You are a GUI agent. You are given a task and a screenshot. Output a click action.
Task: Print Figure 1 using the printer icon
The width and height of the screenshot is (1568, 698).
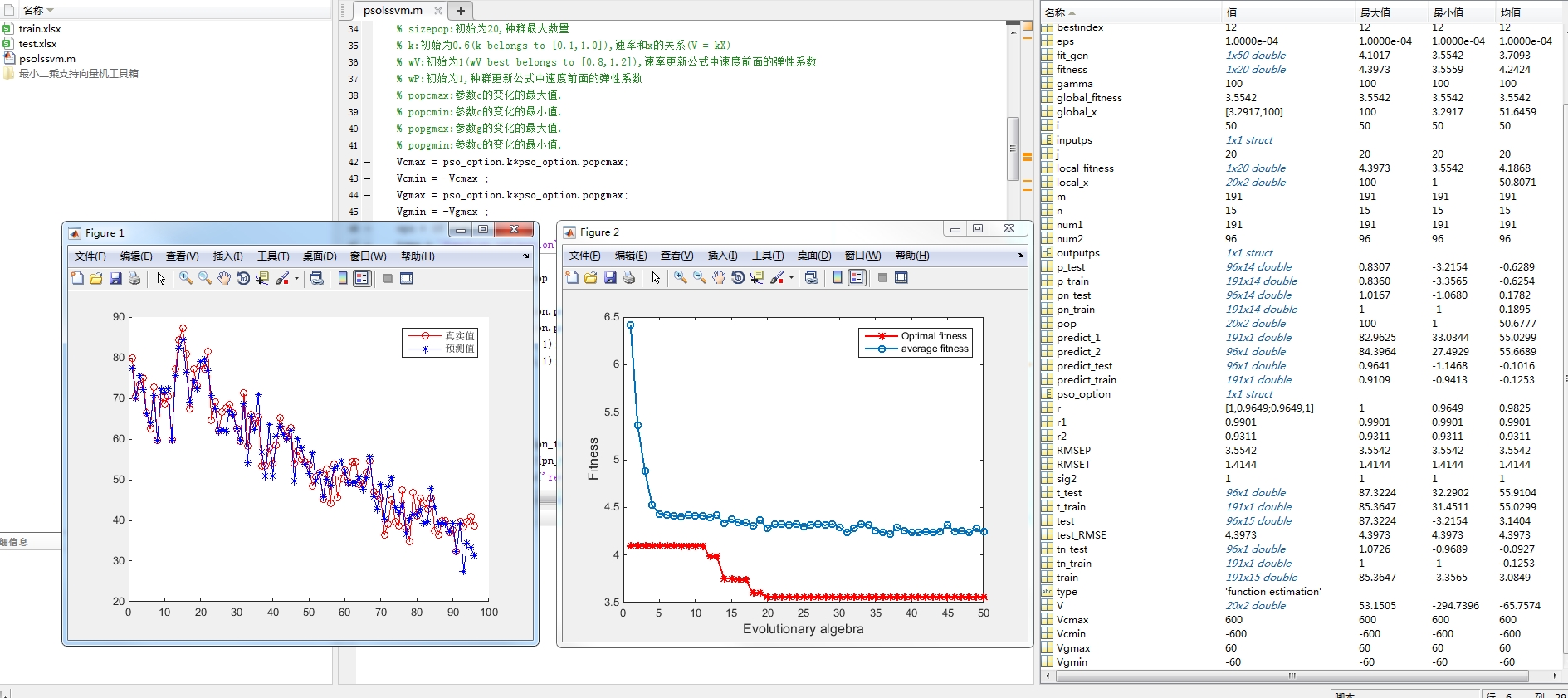point(134,279)
